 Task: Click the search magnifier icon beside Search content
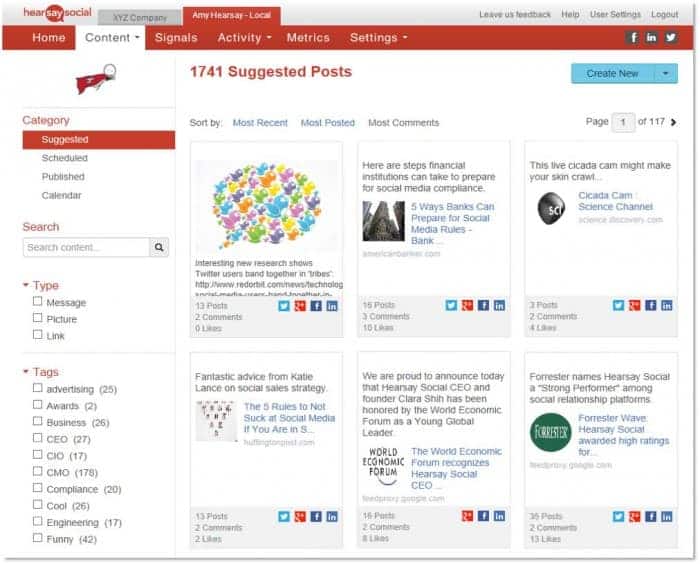tap(159, 247)
